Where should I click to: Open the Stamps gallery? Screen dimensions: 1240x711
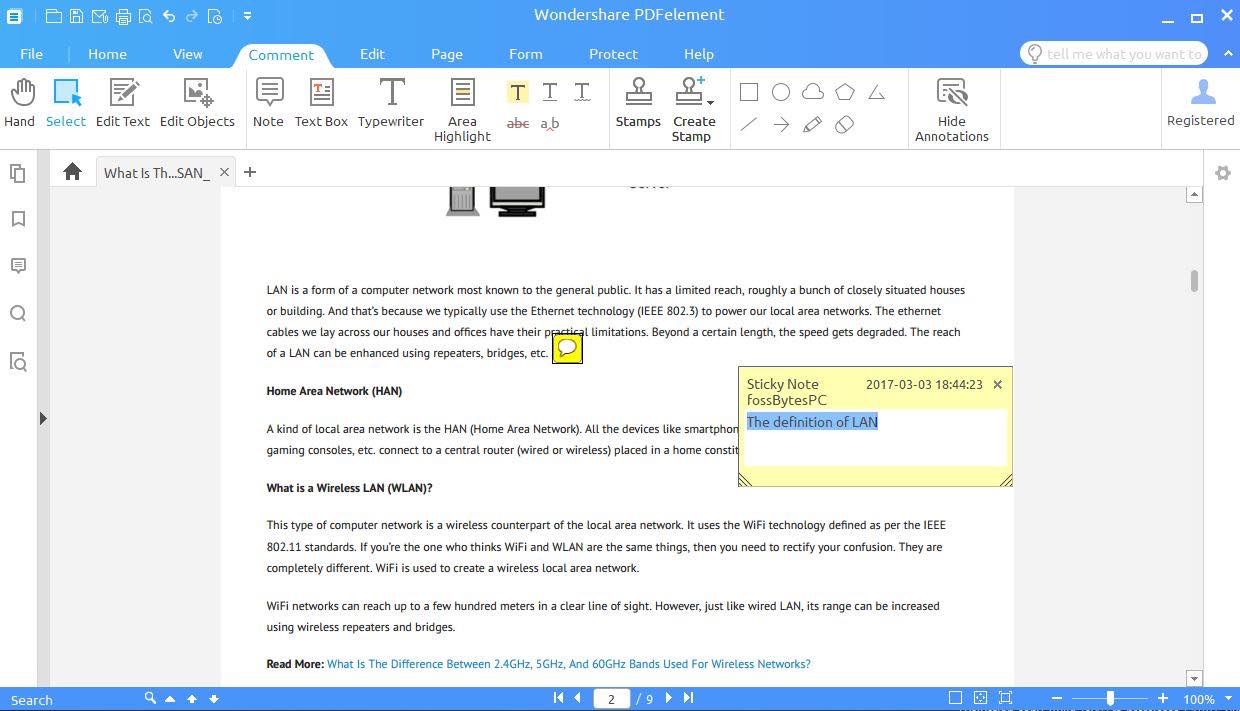coord(638,104)
